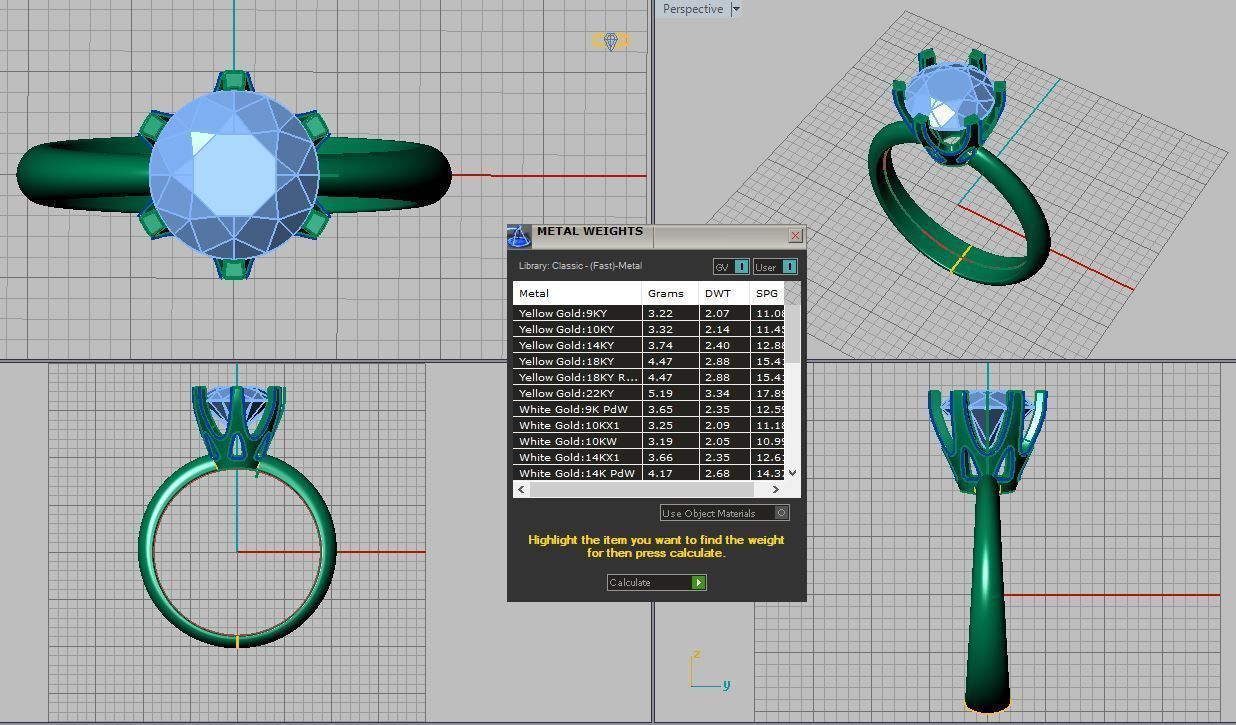Highlight White Gold:14K PdW metal
The image size is (1236, 725).
[649, 473]
